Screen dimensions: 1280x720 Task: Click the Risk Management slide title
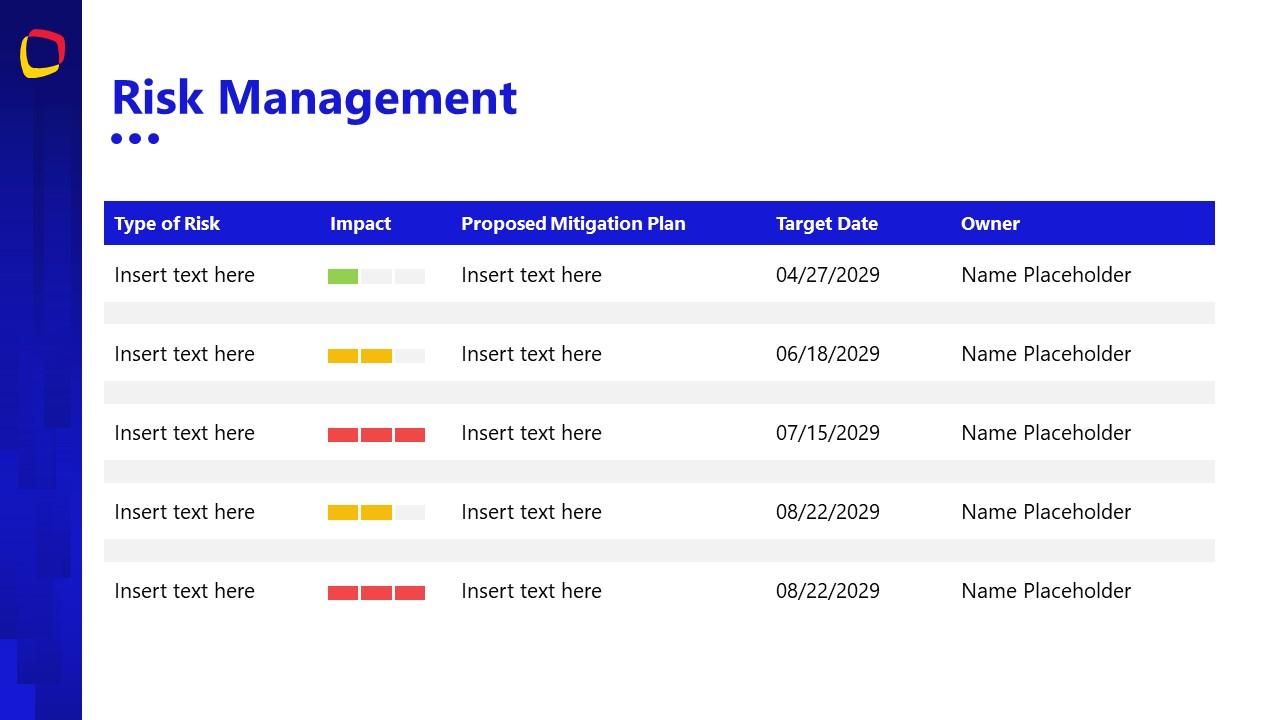click(315, 97)
